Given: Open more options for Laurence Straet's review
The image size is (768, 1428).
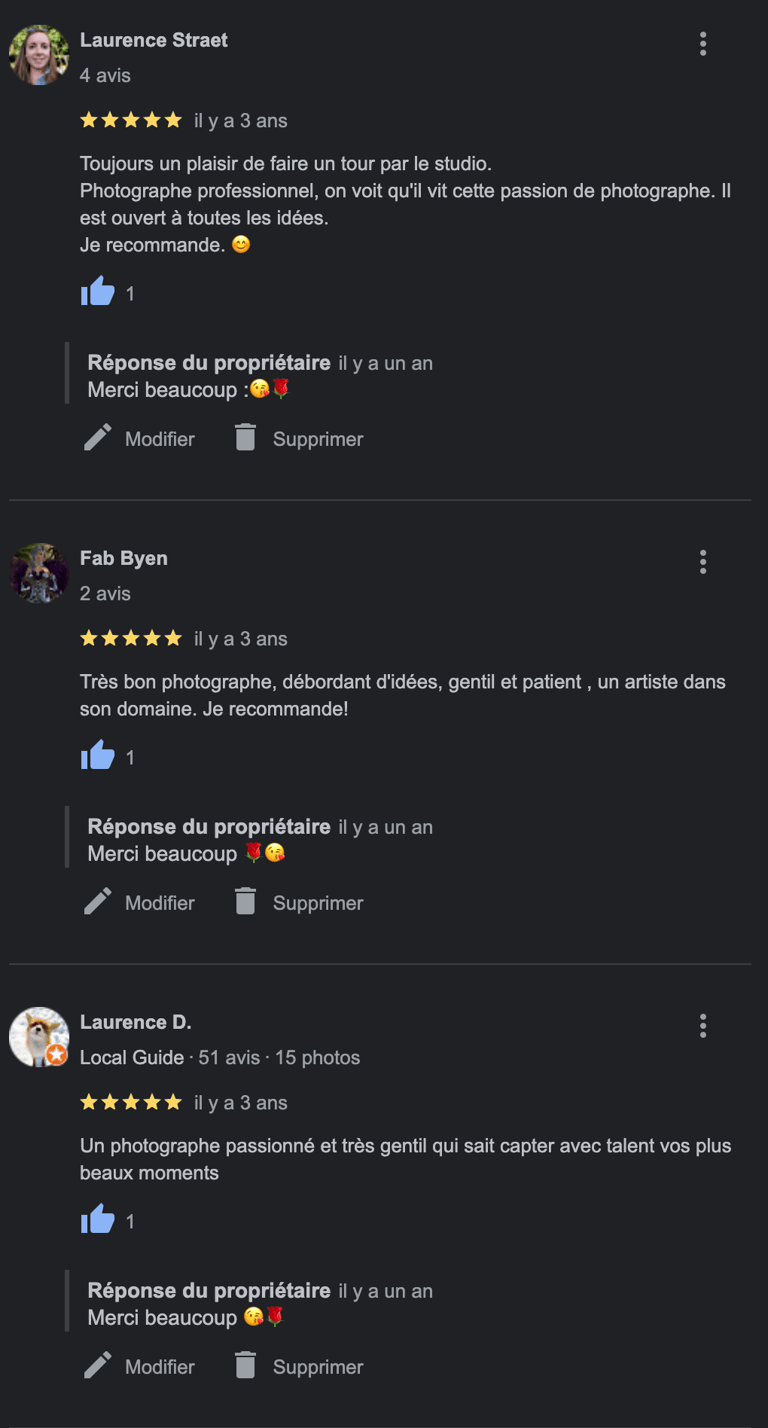Looking at the screenshot, I should [x=703, y=44].
